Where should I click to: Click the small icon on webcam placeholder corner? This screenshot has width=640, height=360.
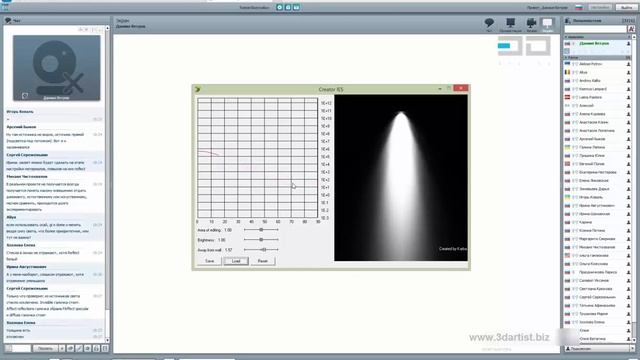click(x=25, y=96)
